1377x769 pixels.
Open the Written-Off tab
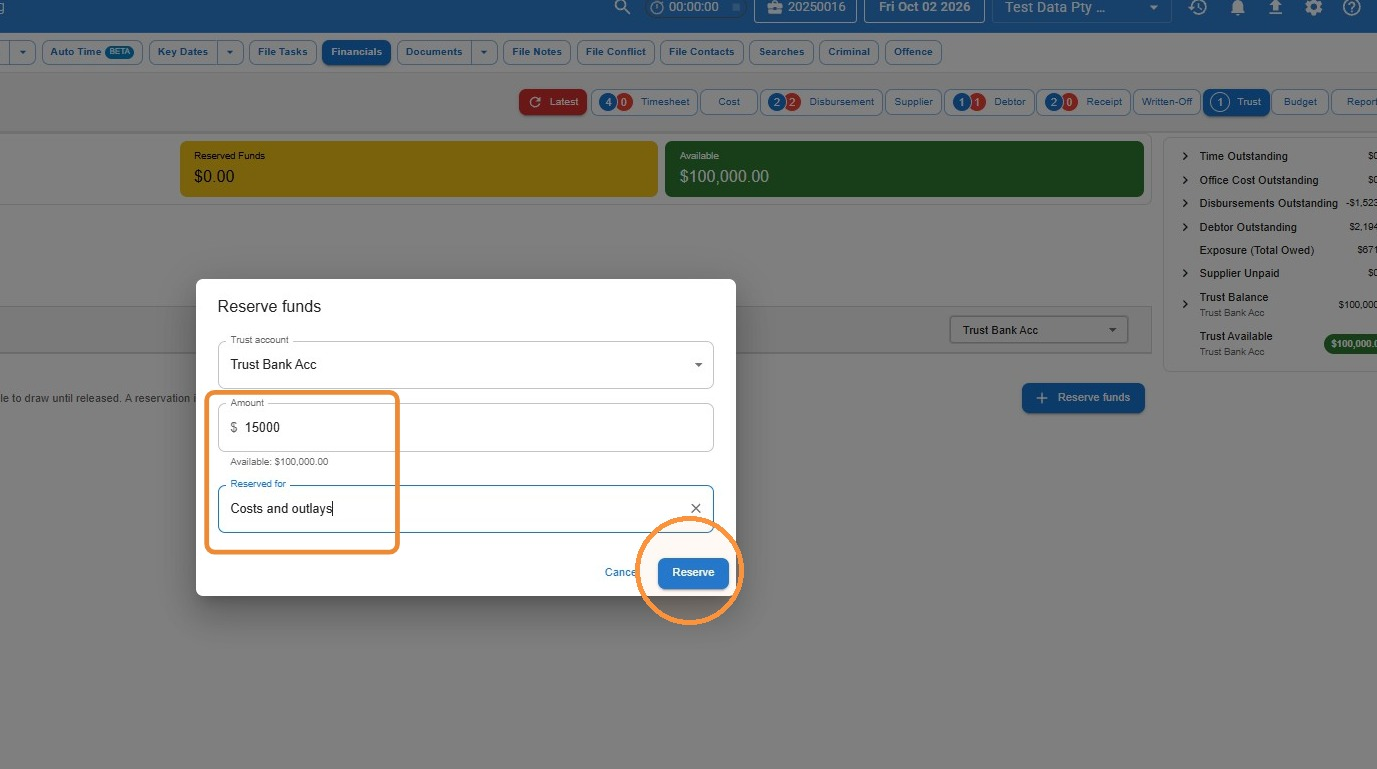pyautogui.click(x=1167, y=102)
